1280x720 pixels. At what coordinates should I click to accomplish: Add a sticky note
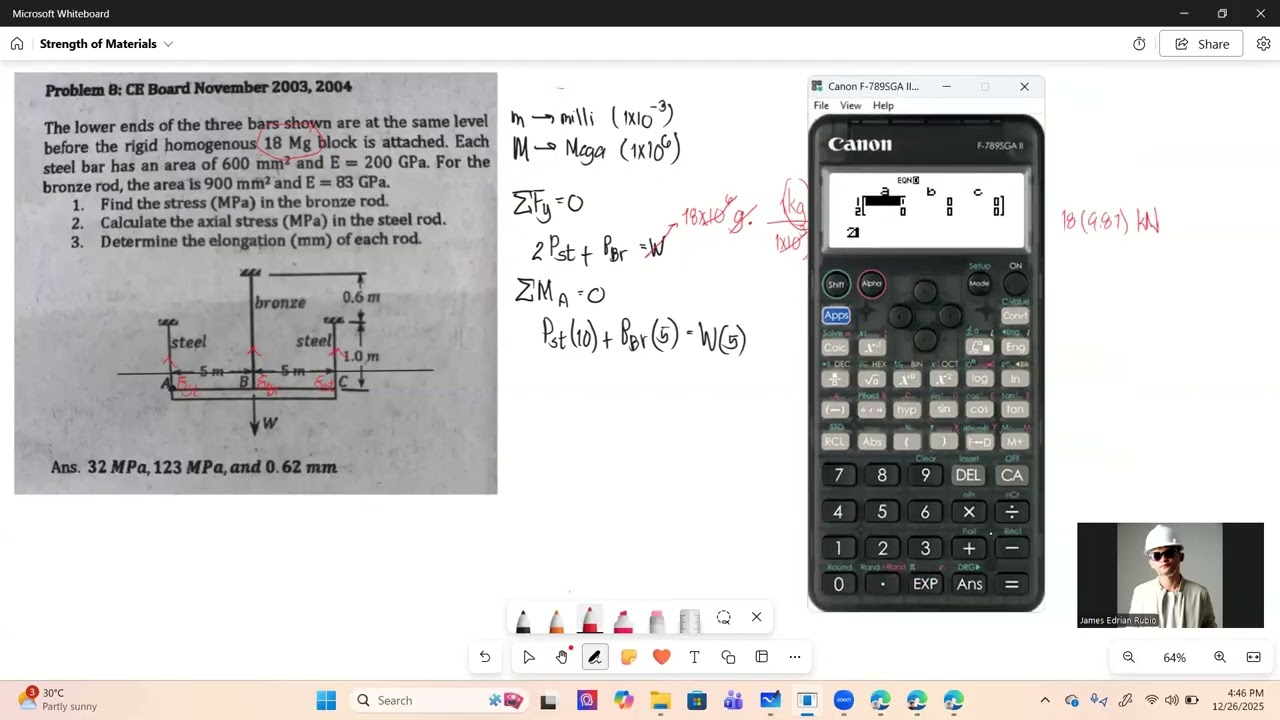628,657
